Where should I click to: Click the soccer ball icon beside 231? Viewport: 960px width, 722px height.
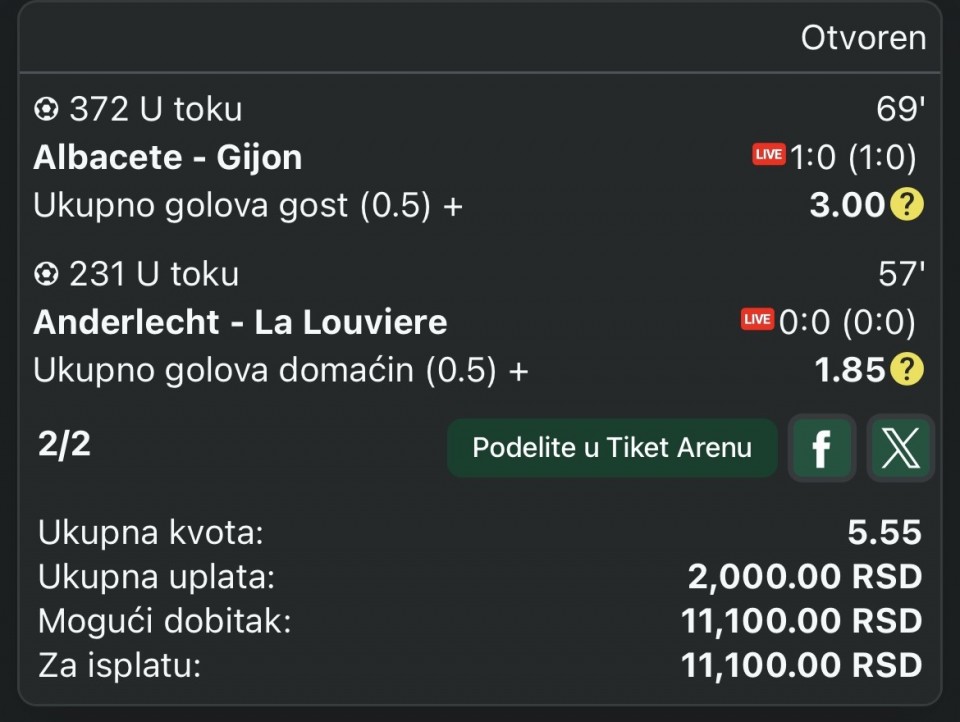47,274
